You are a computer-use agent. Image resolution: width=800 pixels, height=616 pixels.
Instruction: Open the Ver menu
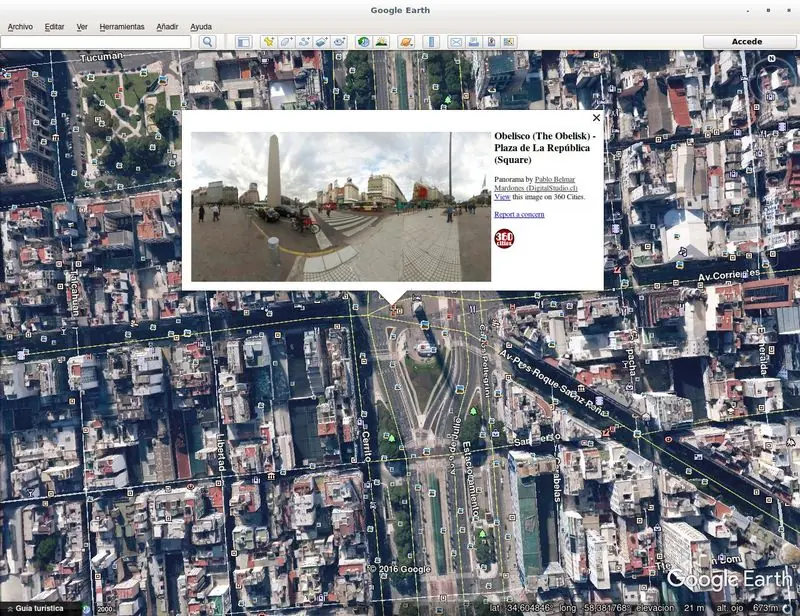tap(82, 27)
